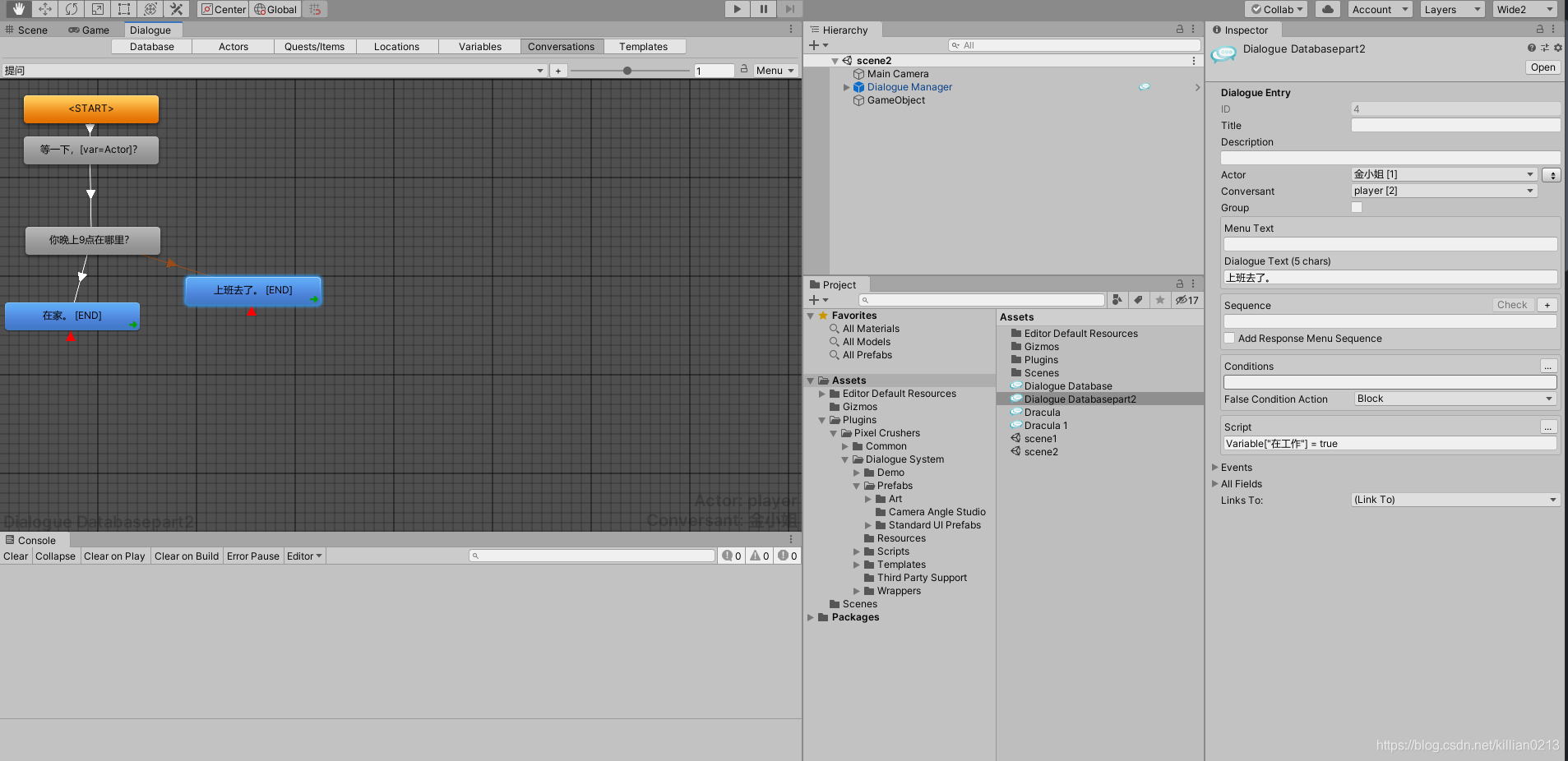Viewport: 1568px width, 761px height.
Task: Expand the Events foldout
Action: (1215, 467)
